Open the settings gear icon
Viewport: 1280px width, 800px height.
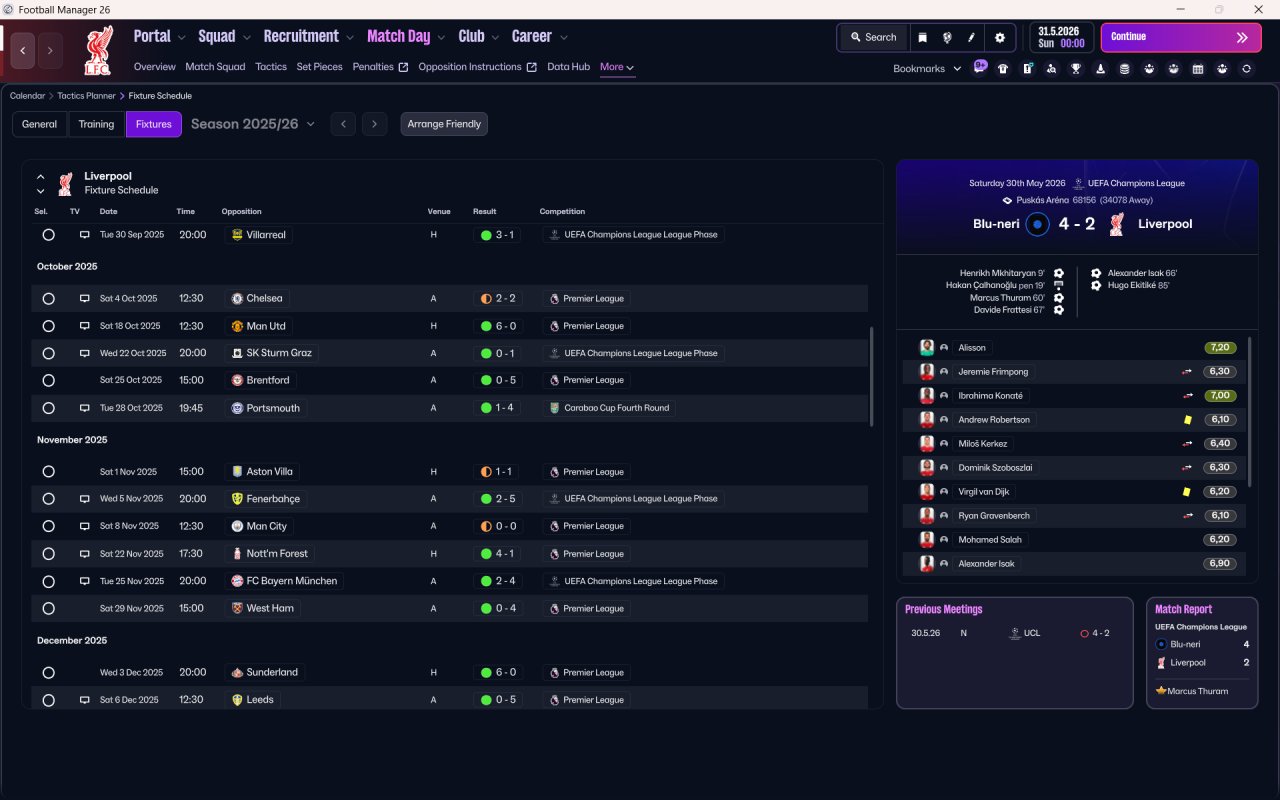pos(999,37)
